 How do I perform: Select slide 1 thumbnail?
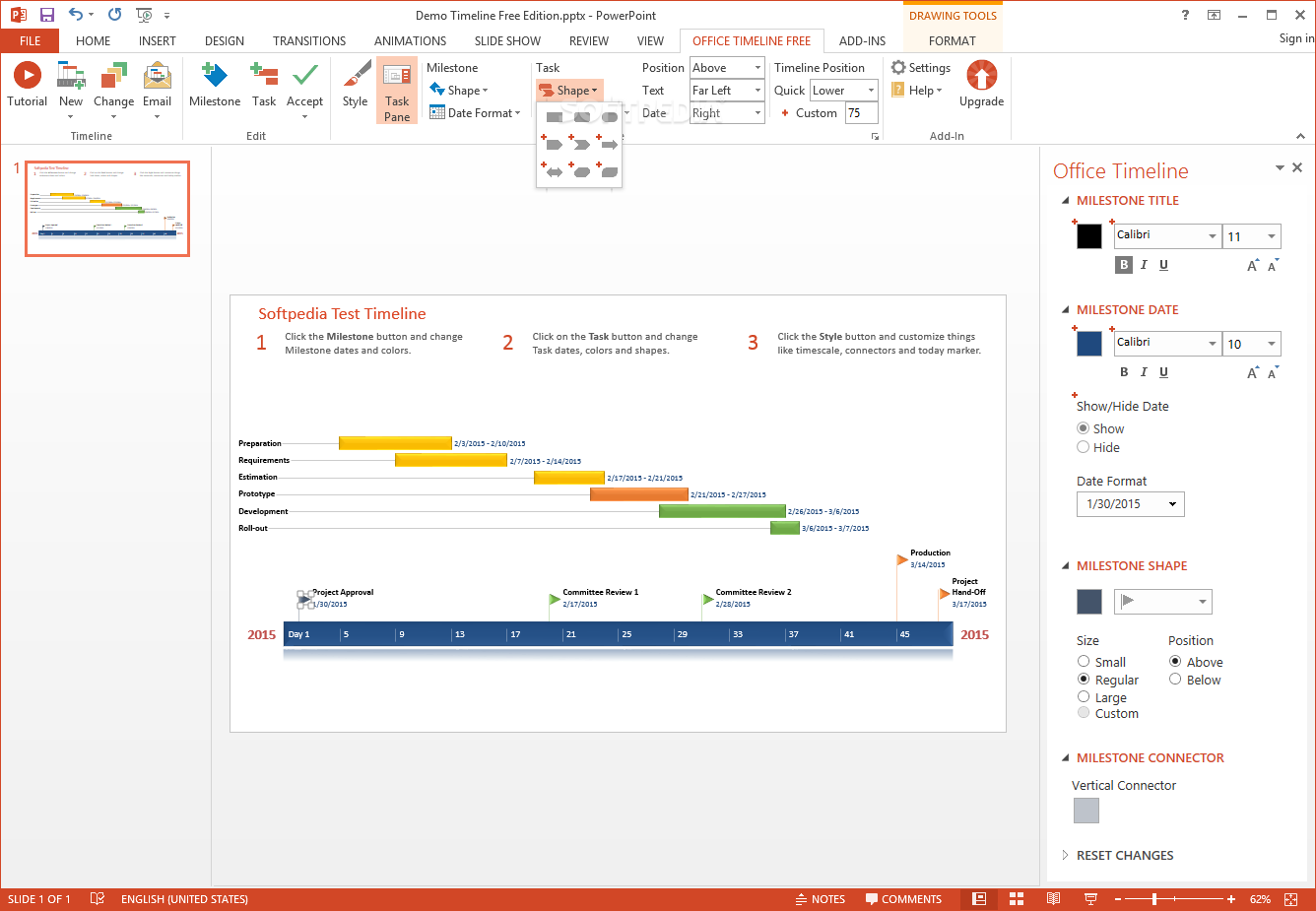(x=107, y=209)
